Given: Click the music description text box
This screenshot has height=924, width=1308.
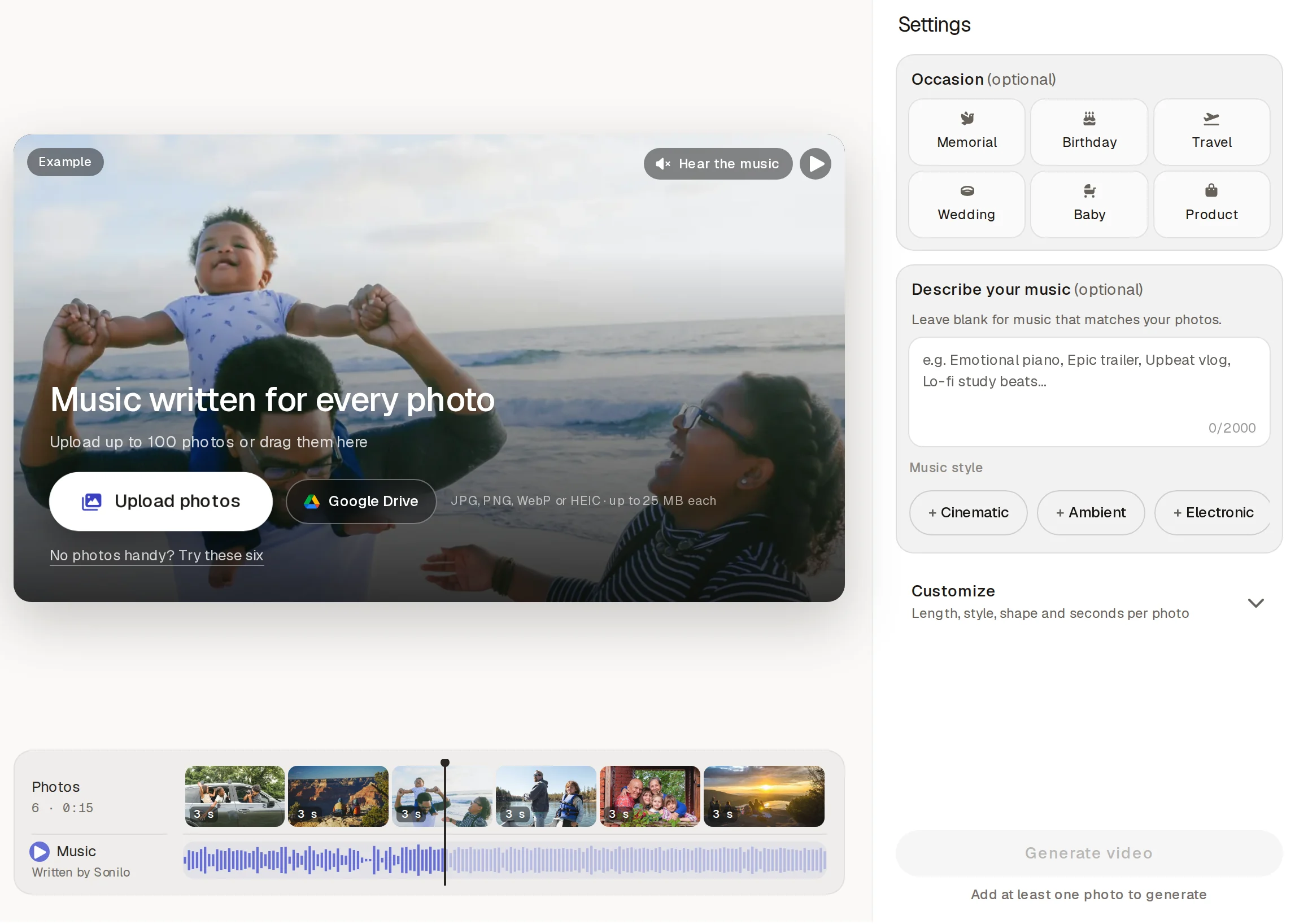Looking at the screenshot, I should point(1091,393).
